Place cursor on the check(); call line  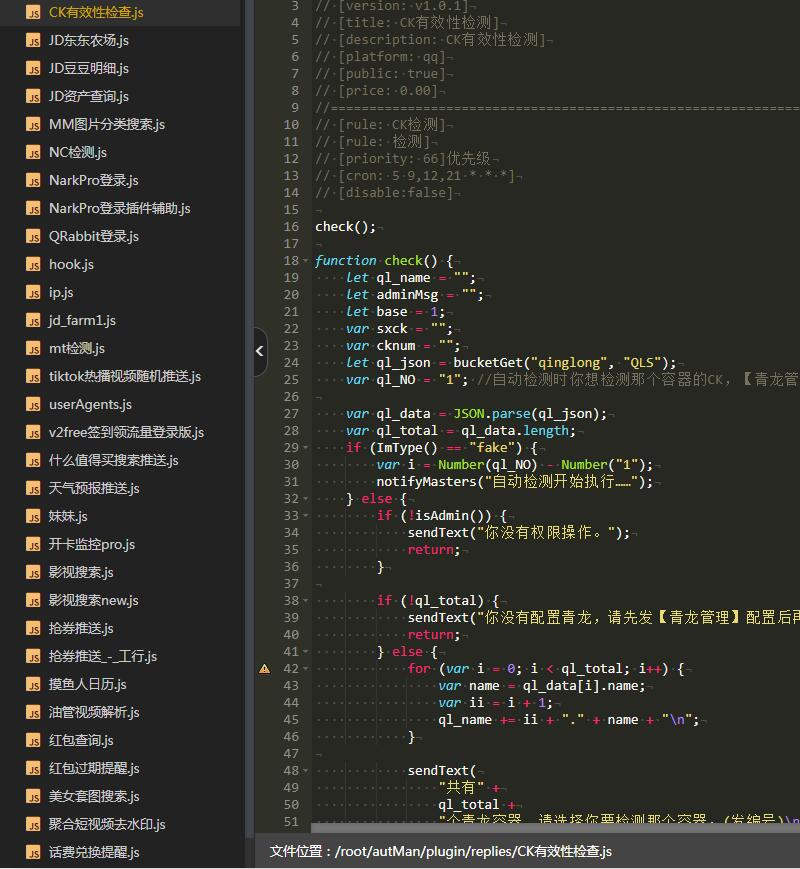click(x=346, y=227)
